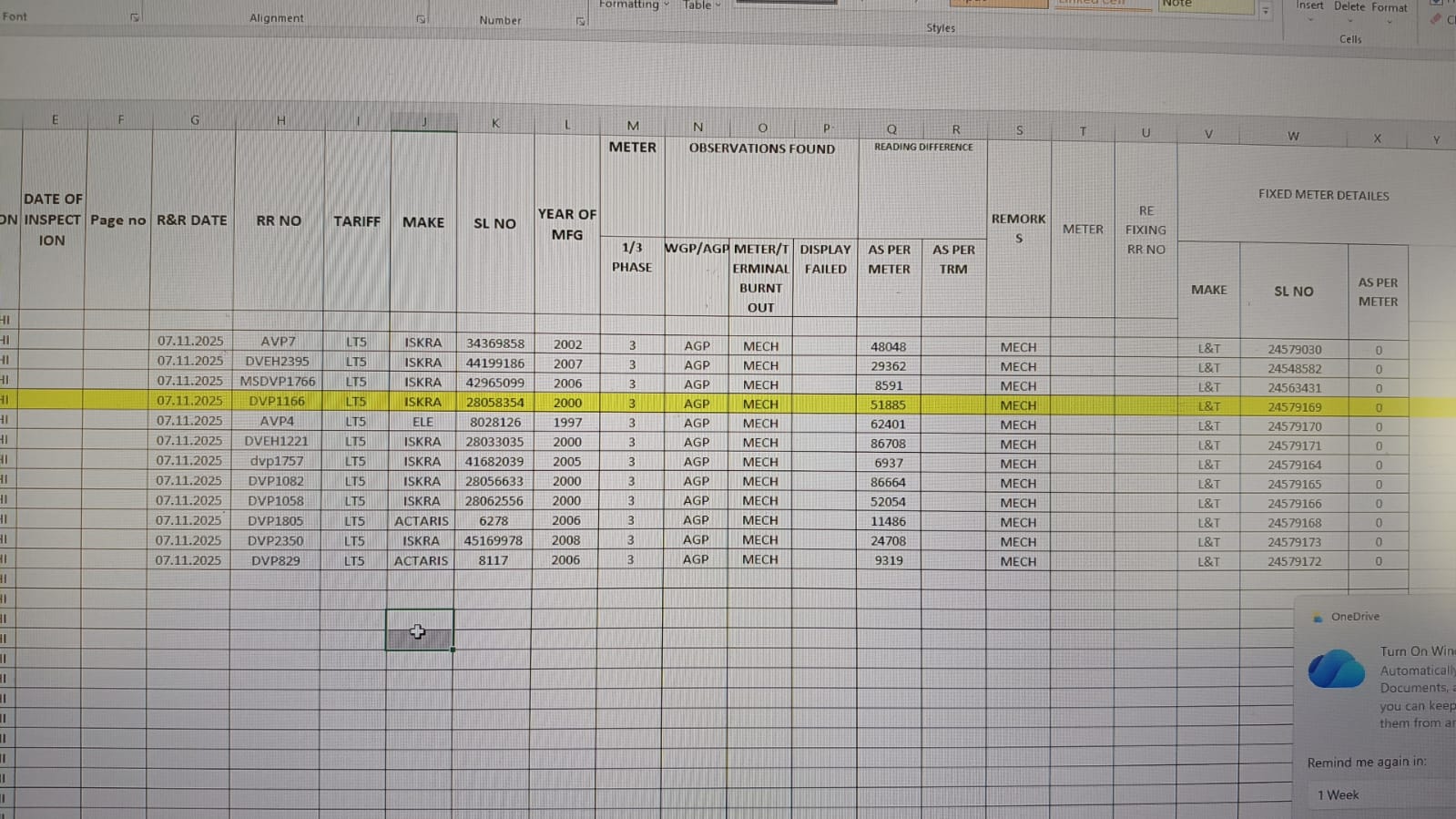The image size is (1456, 819).
Task: Select column W header
Action: click(x=1293, y=136)
